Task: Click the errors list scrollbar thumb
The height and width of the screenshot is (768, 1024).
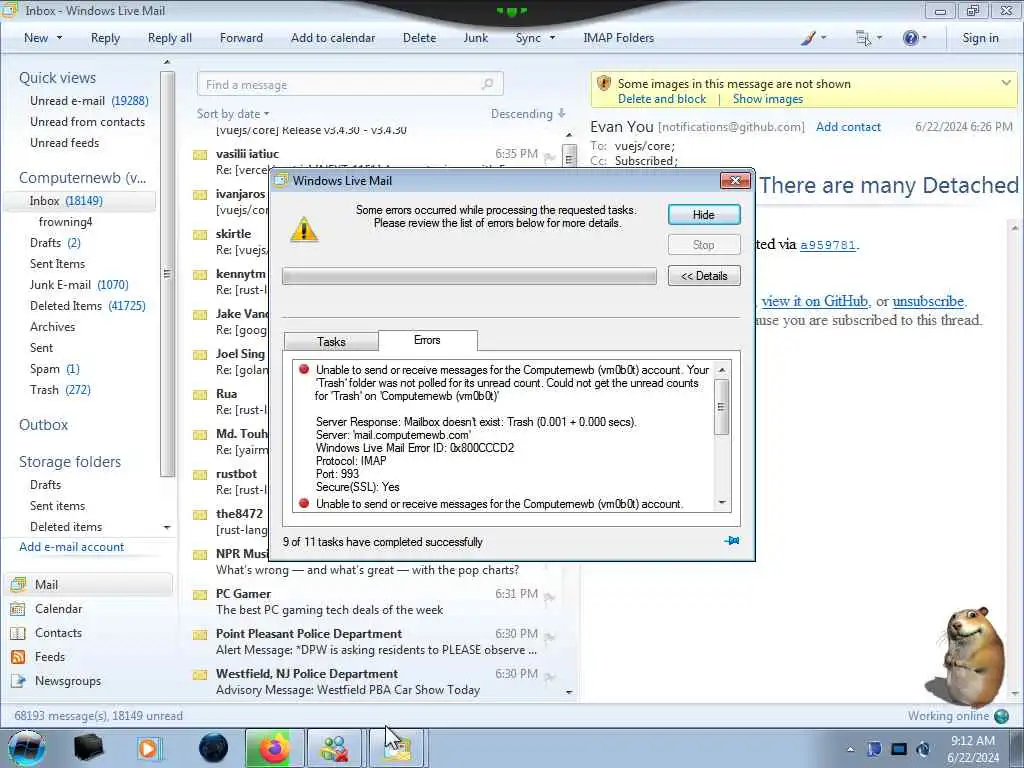Action: [722, 406]
